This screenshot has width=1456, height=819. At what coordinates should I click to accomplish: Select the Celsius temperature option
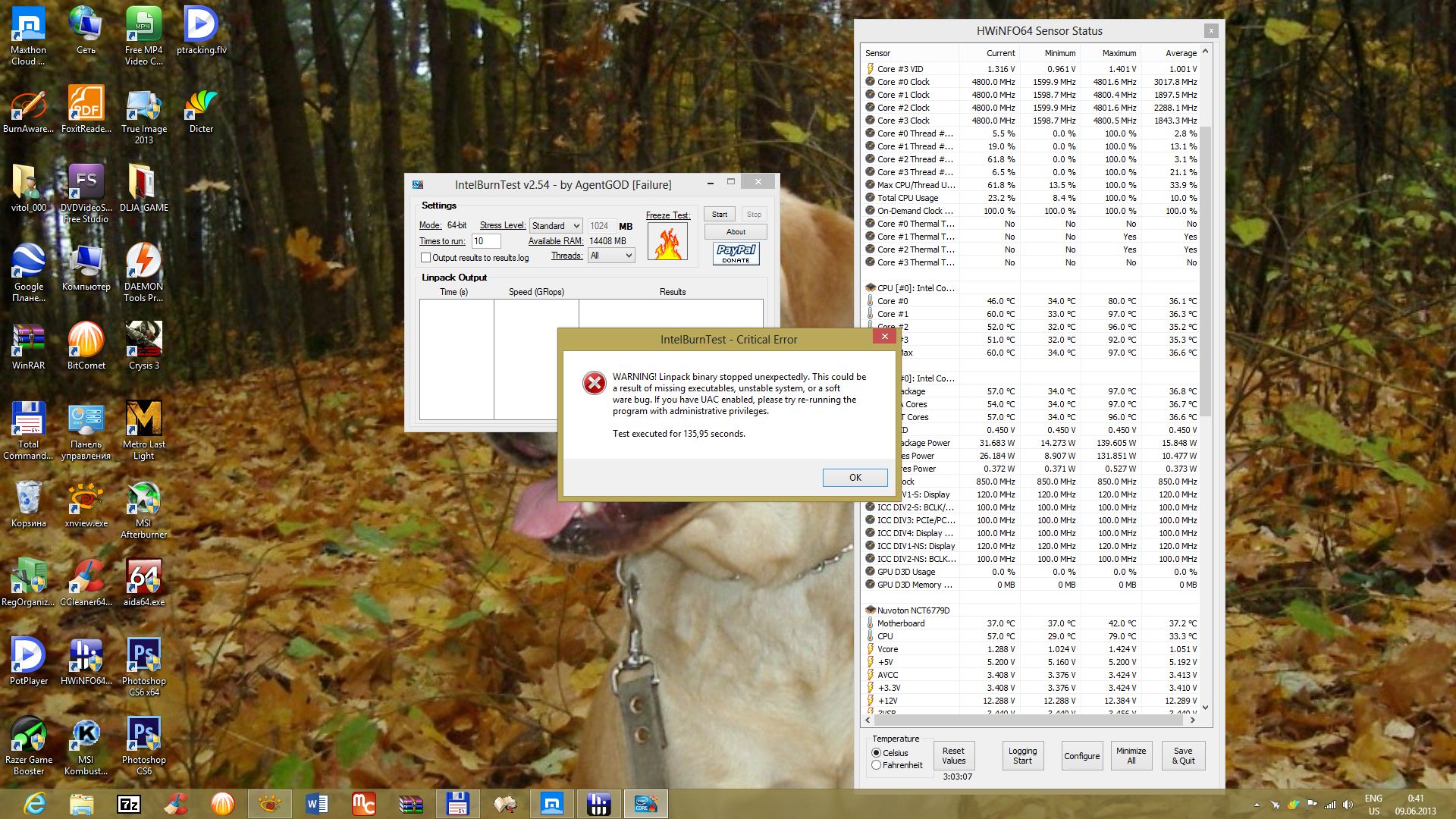pos(877,753)
